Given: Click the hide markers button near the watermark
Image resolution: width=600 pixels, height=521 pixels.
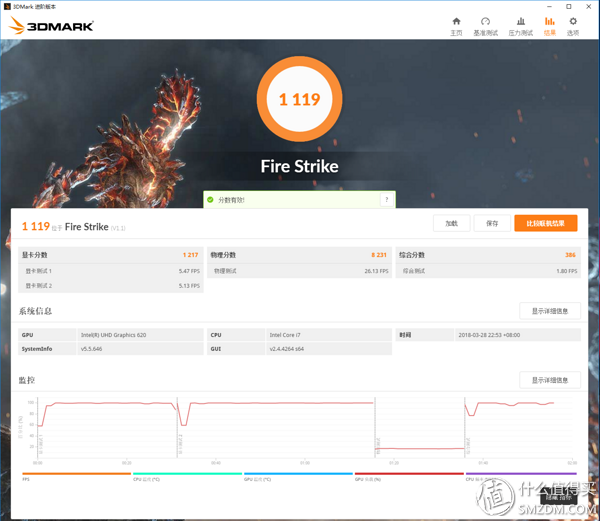Looking at the screenshot, I should (x=558, y=497).
